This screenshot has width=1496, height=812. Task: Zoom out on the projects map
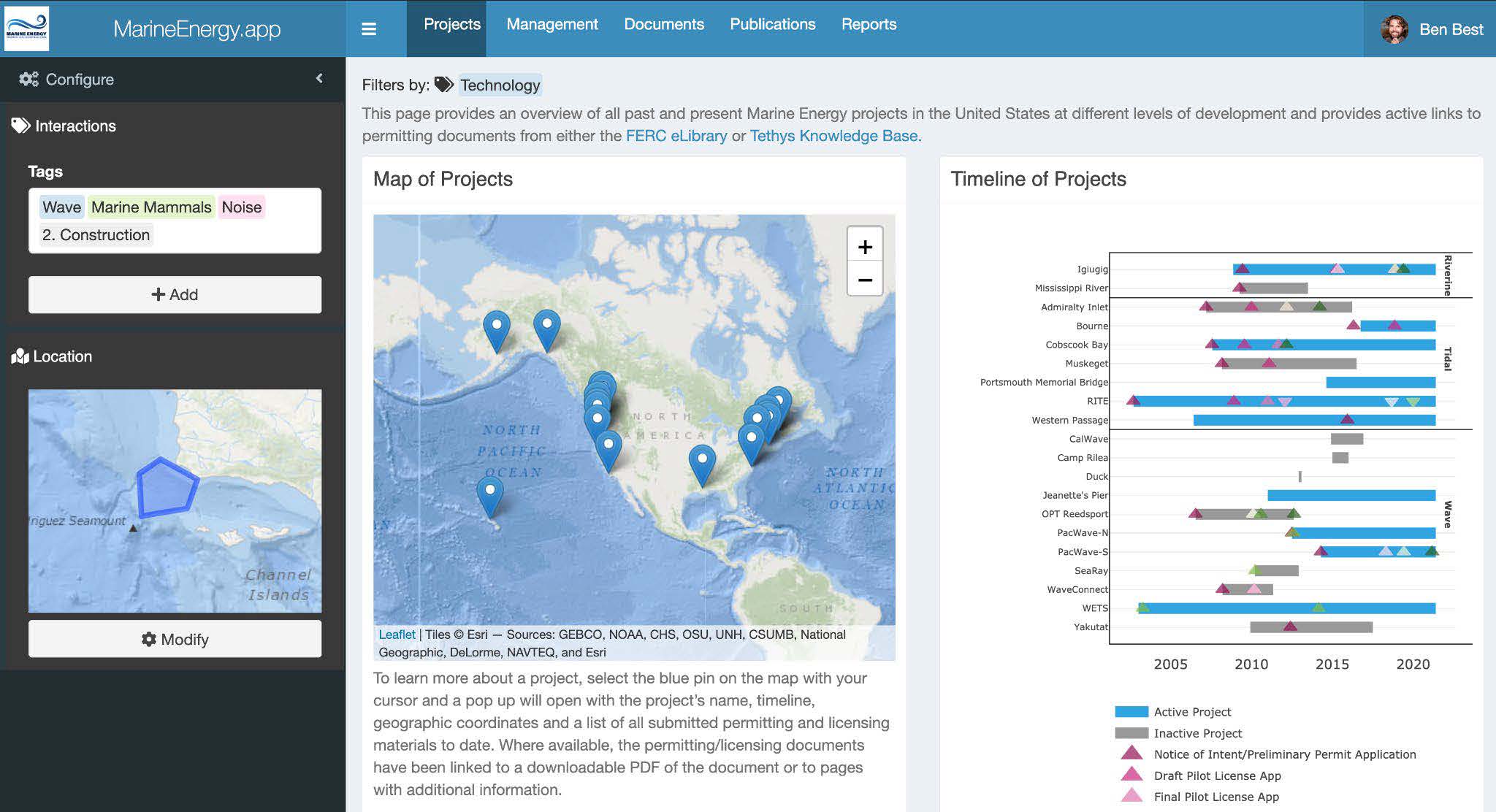tap(865, 280)
